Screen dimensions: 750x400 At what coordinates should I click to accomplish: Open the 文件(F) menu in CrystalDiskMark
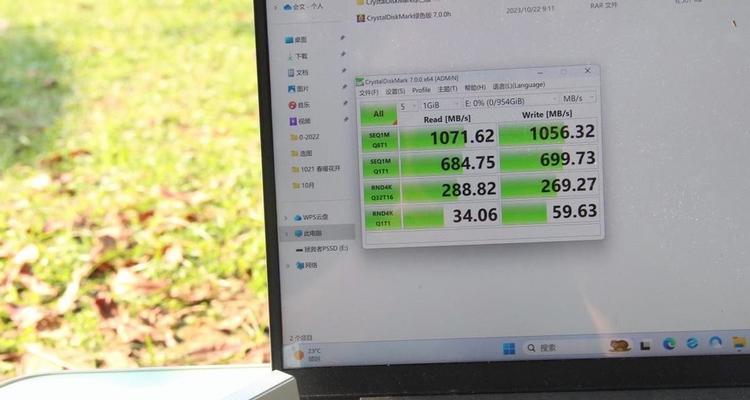point(368,92)
